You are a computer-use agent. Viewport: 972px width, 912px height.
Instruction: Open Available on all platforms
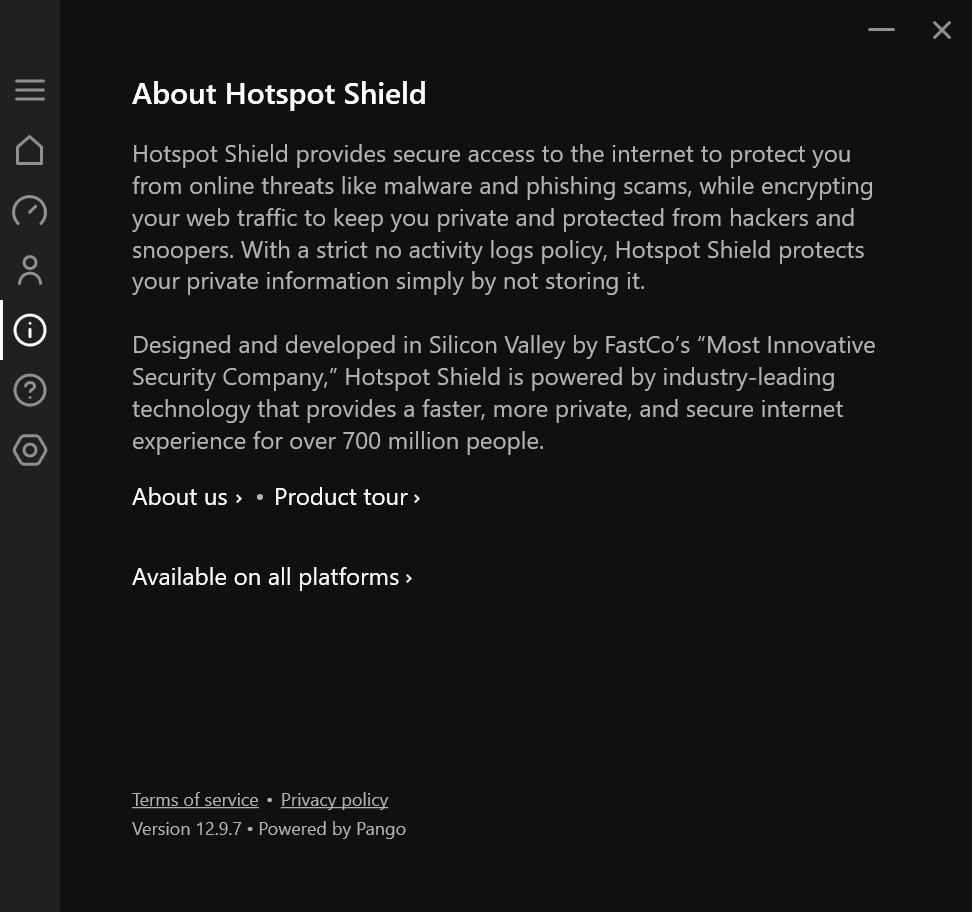pos(265,578)
